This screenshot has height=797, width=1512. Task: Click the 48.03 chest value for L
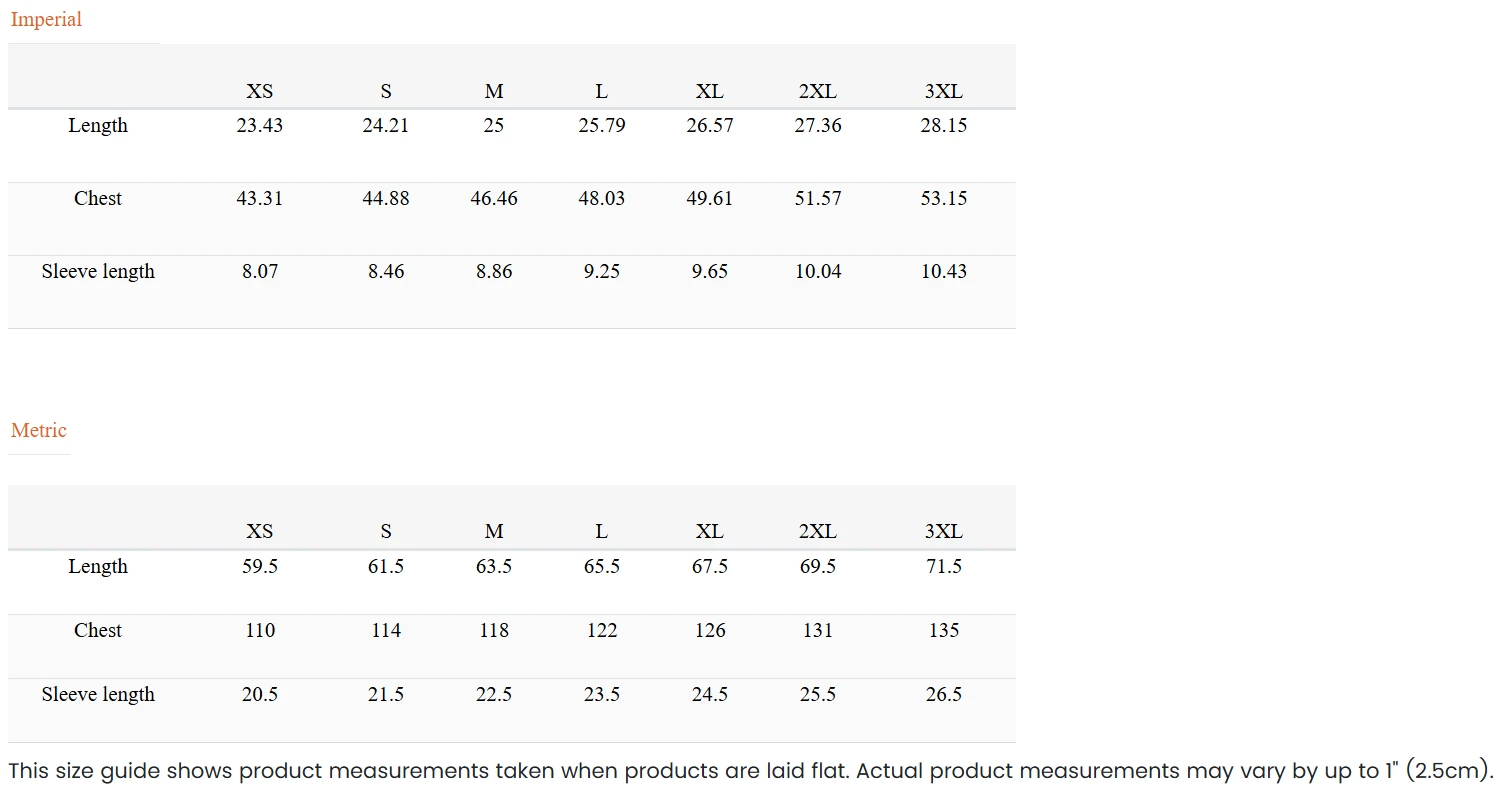(602, 199)
